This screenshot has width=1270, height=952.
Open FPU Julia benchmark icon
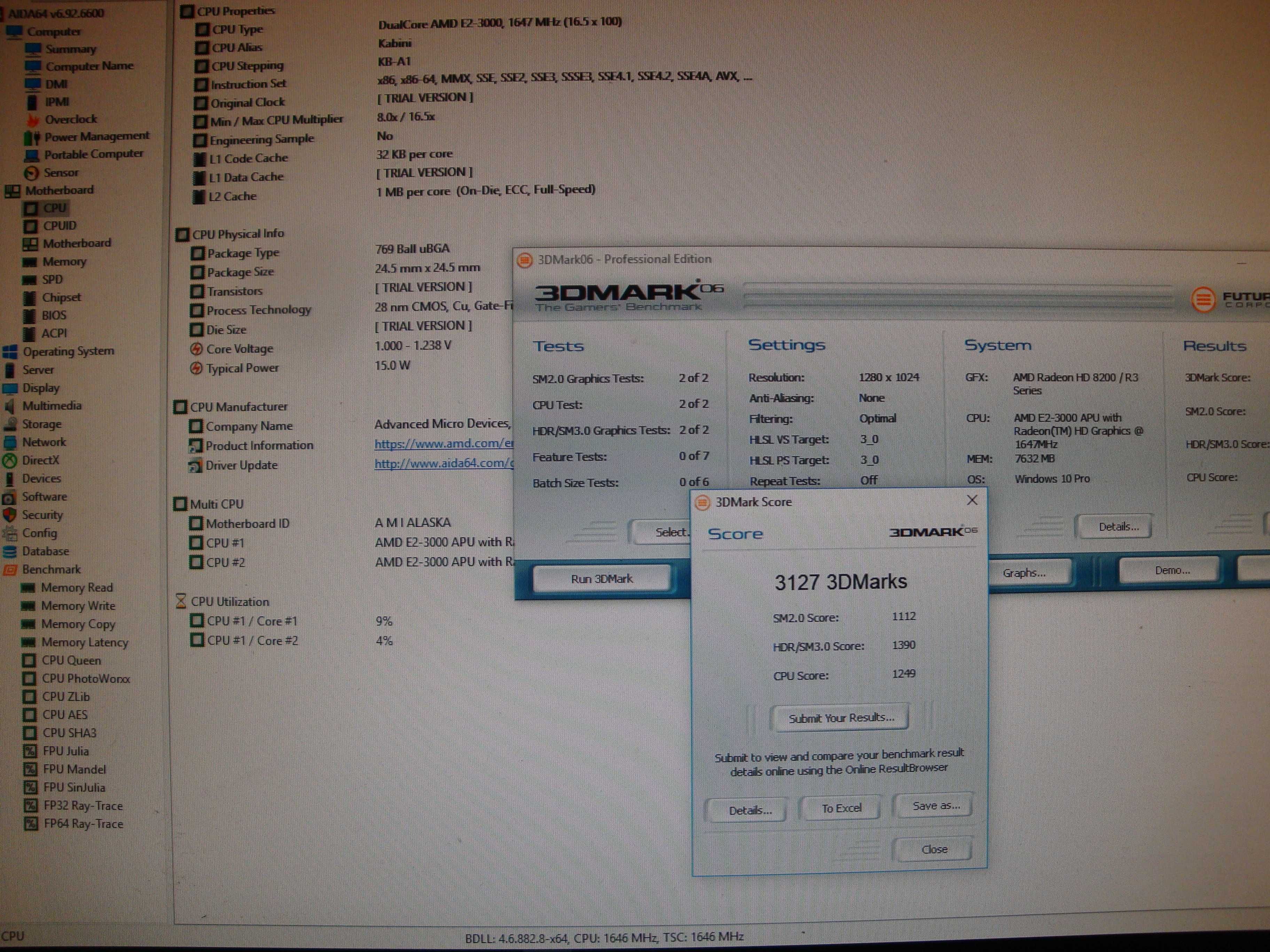click(x=30, y=751)
